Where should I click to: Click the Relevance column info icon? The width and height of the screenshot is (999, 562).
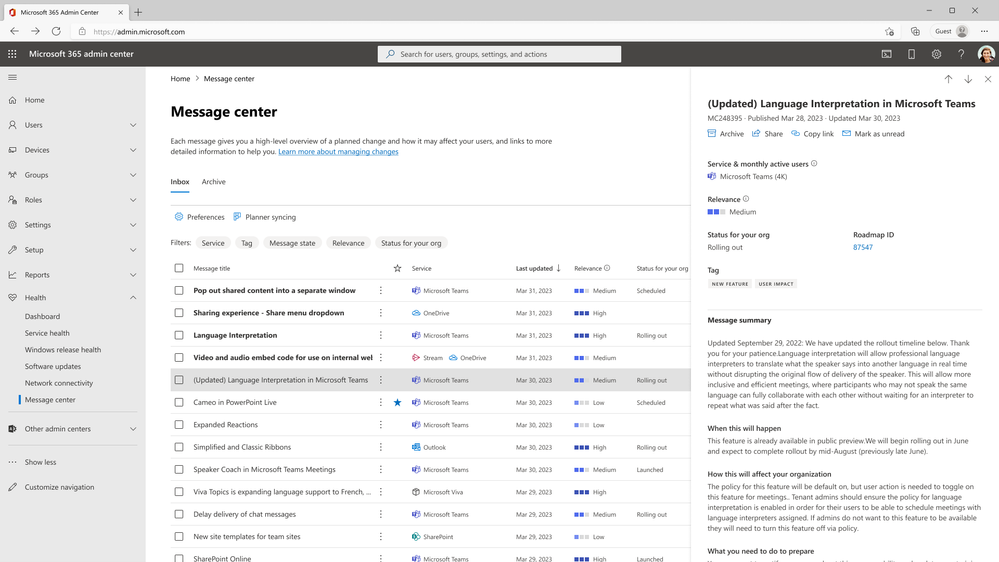[607, 268]
